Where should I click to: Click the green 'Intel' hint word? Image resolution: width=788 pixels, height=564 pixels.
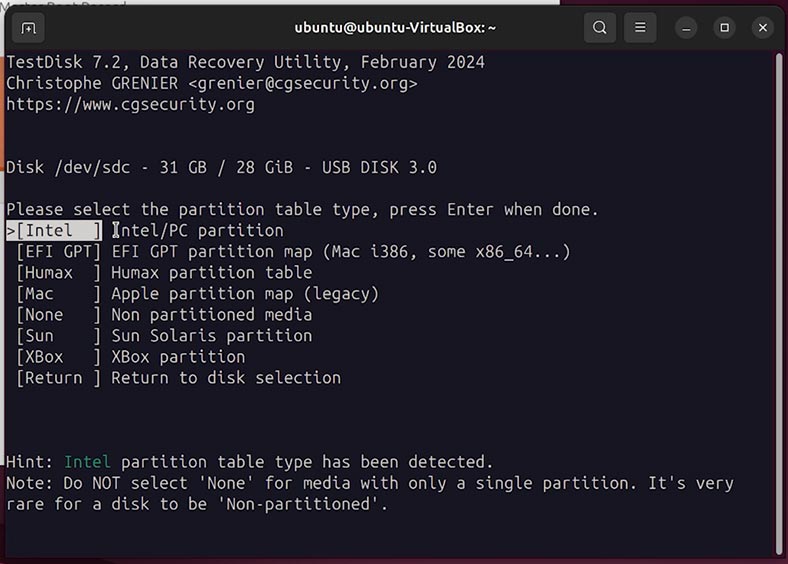[x=87, y=462]
